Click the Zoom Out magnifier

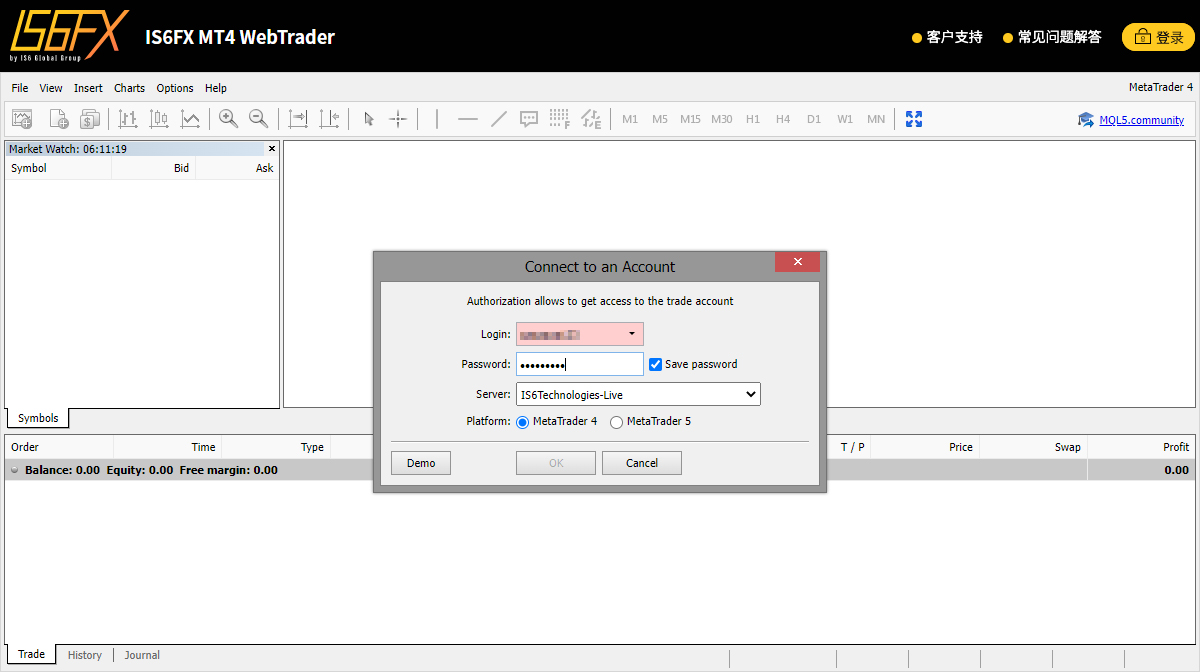point(258,119)
